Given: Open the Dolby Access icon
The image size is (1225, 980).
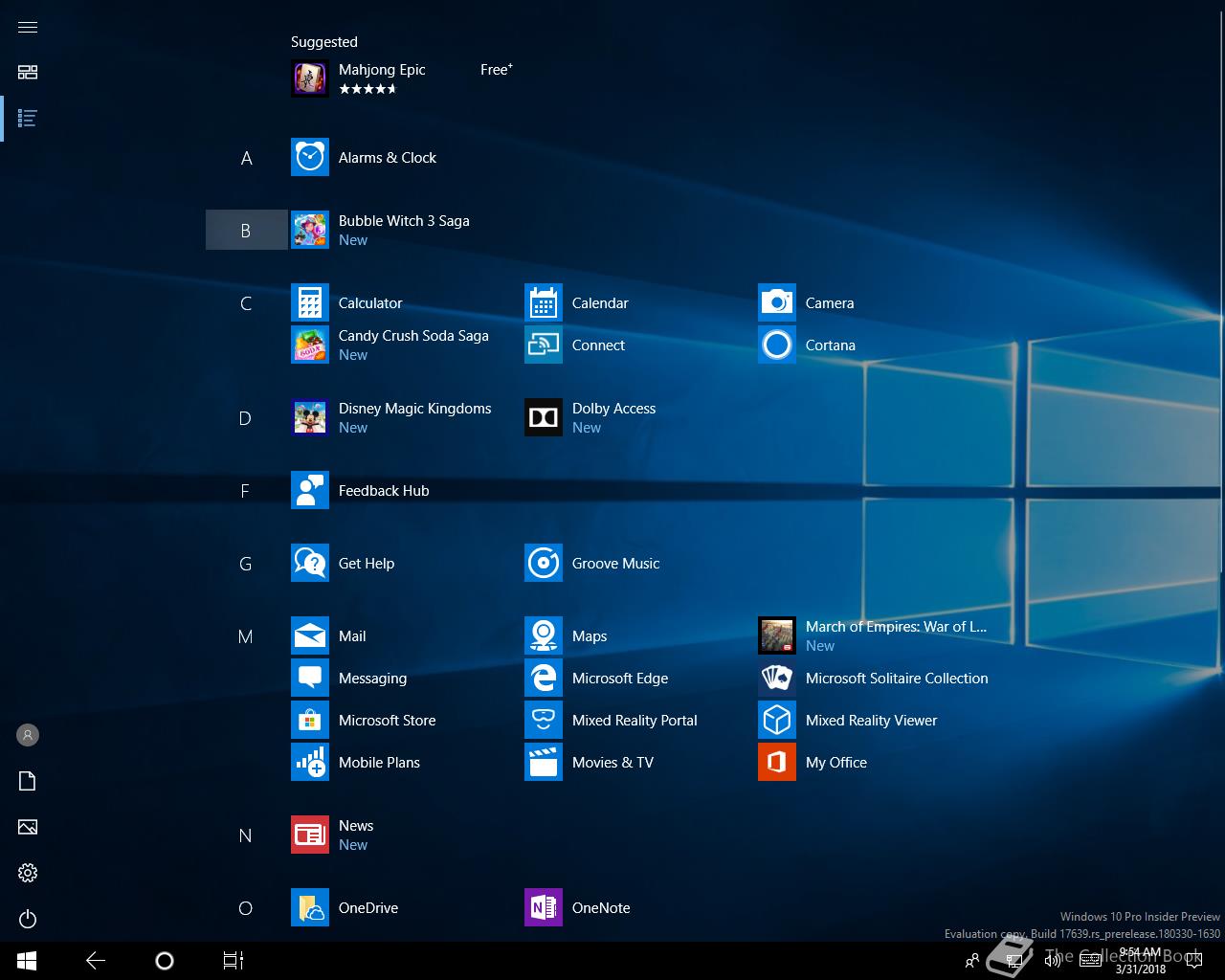Looking at the screenshot, I should (544, 417).
